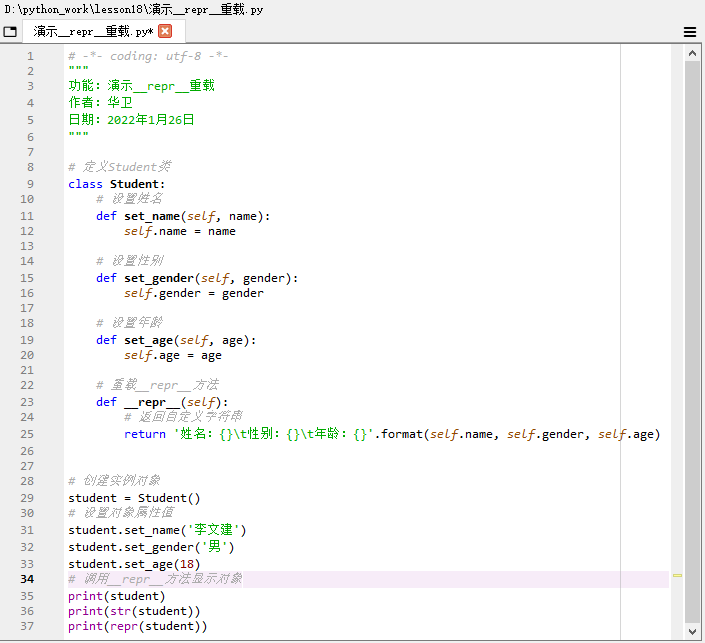Image resolution: width=705 pixels, height=643 pixels.
Task: Click the scrollbar up arrow
Action: click(x=692, y=54)
